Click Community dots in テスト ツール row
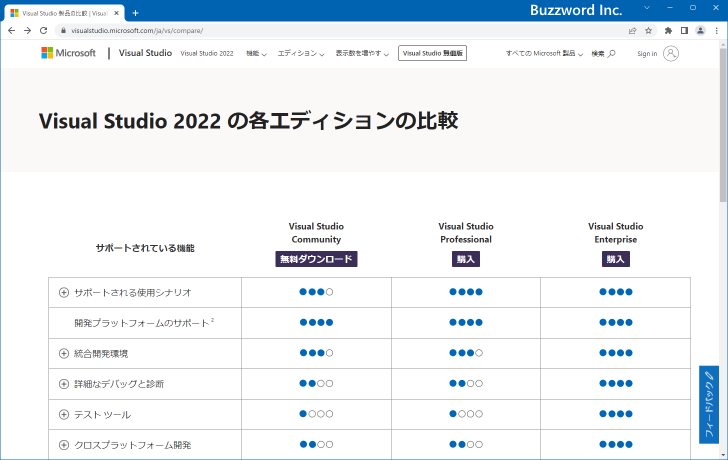The width and height of the screenshot is (728, 460). coord(316,414)
